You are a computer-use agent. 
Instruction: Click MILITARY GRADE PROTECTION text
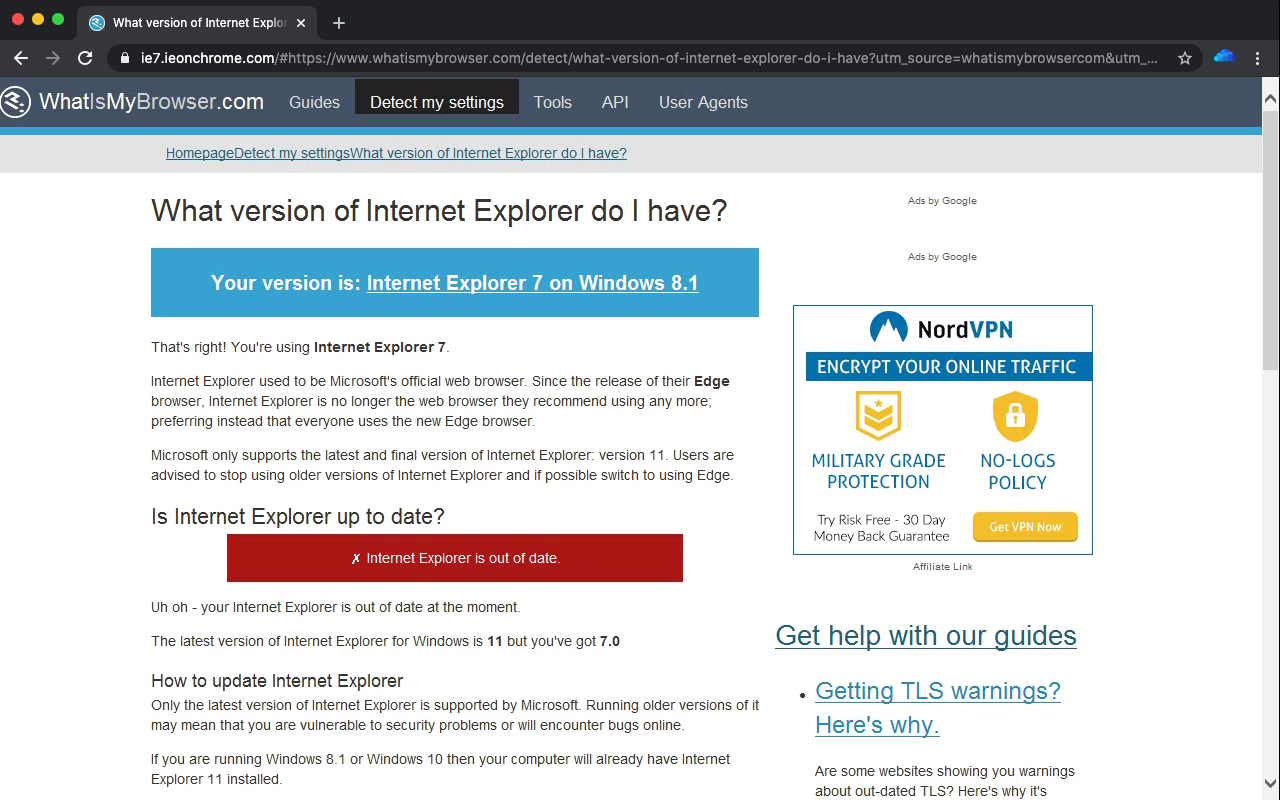pos(878,471)
